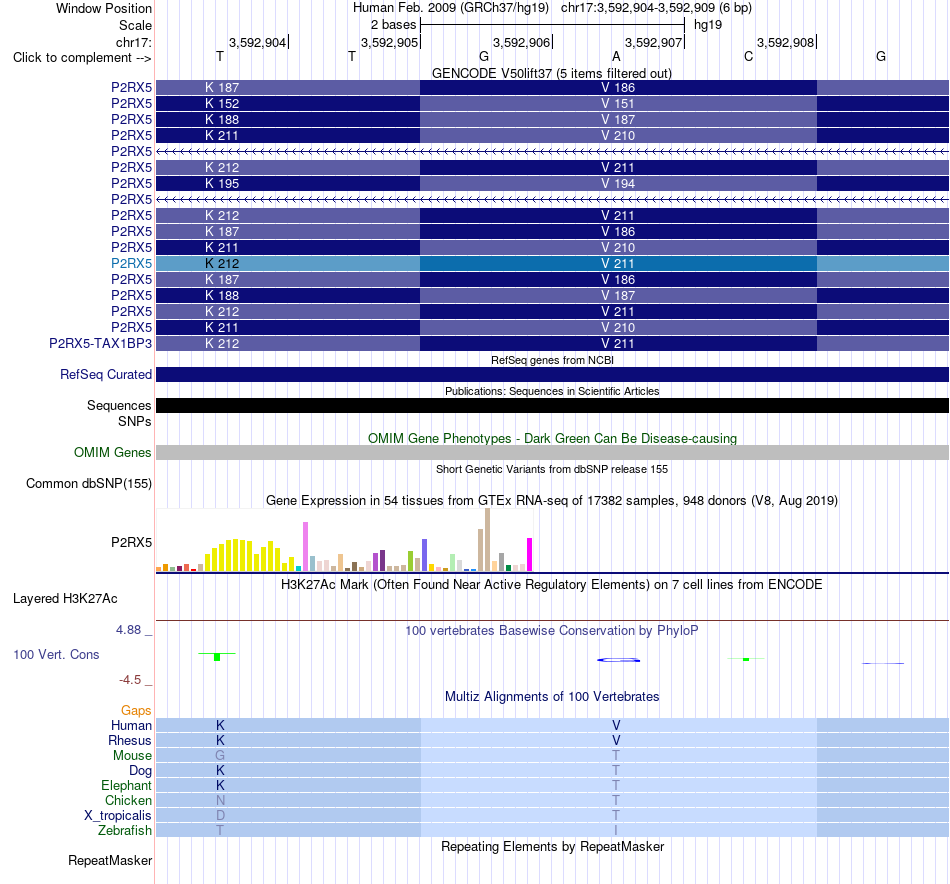Click the -4.5 PhyloP axis value

tap(130, 680)
